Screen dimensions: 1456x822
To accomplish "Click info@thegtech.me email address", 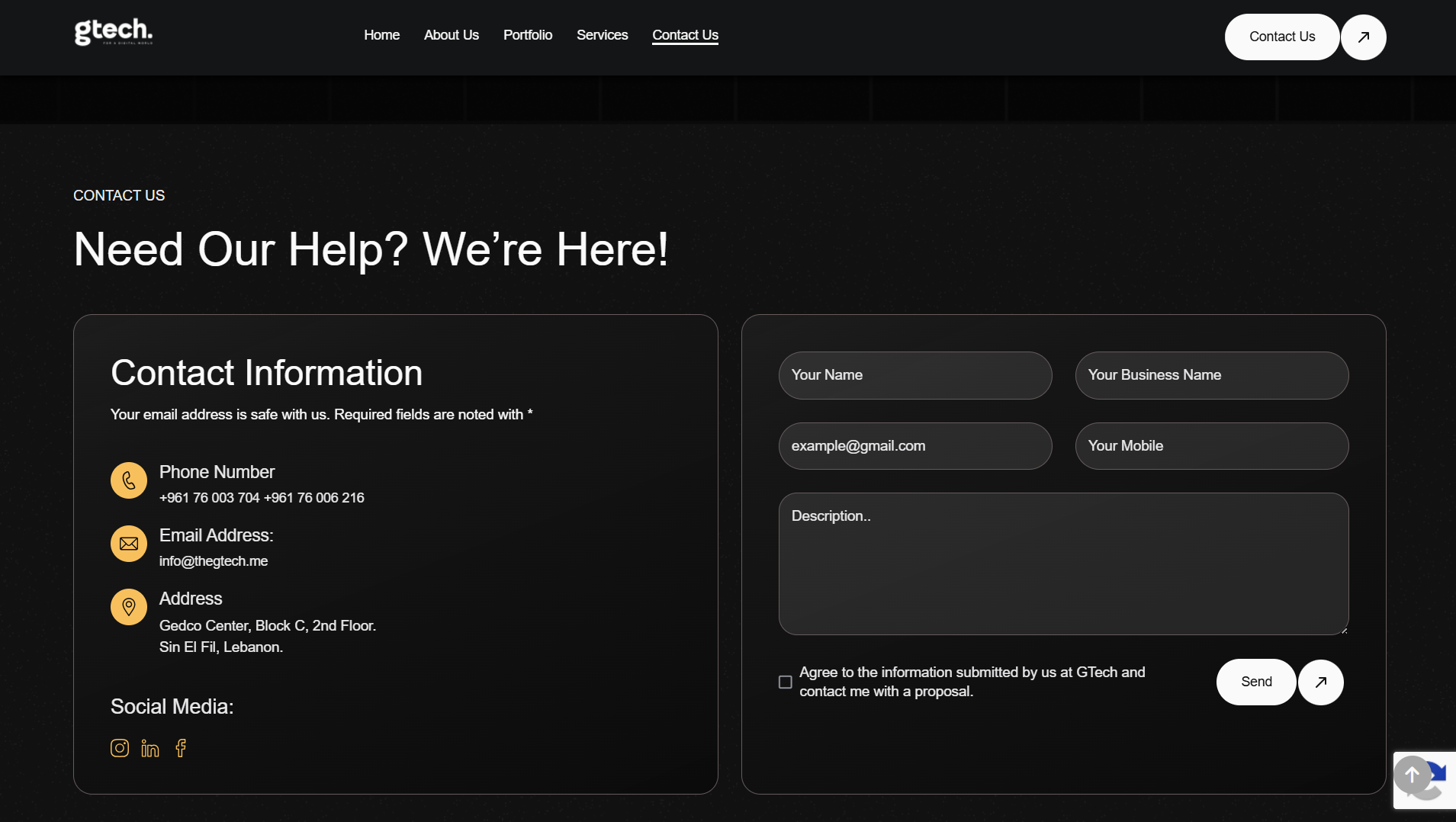I will (x=214, y=561).
